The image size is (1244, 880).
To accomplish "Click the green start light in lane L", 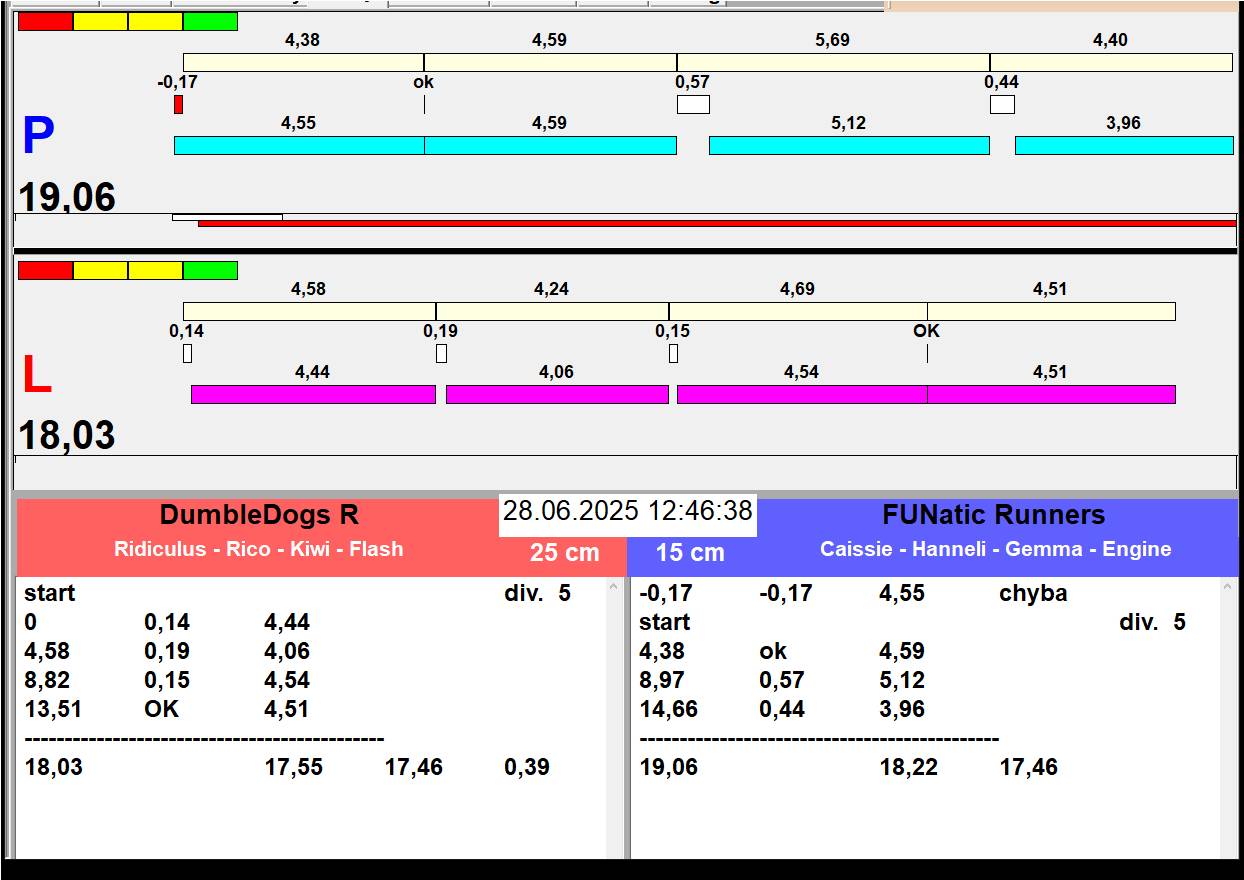I will pos(210,270).
